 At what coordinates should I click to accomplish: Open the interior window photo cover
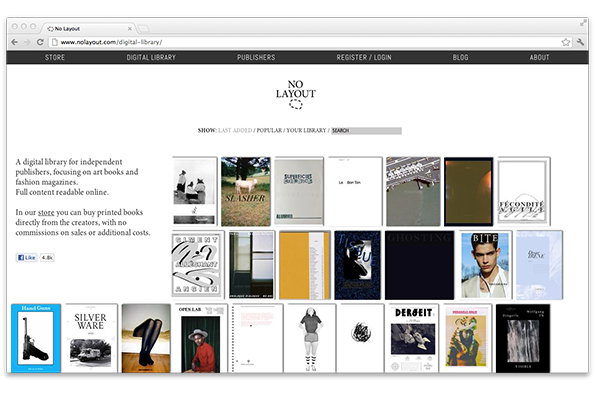pyautogui.click(x=252, y=264)
